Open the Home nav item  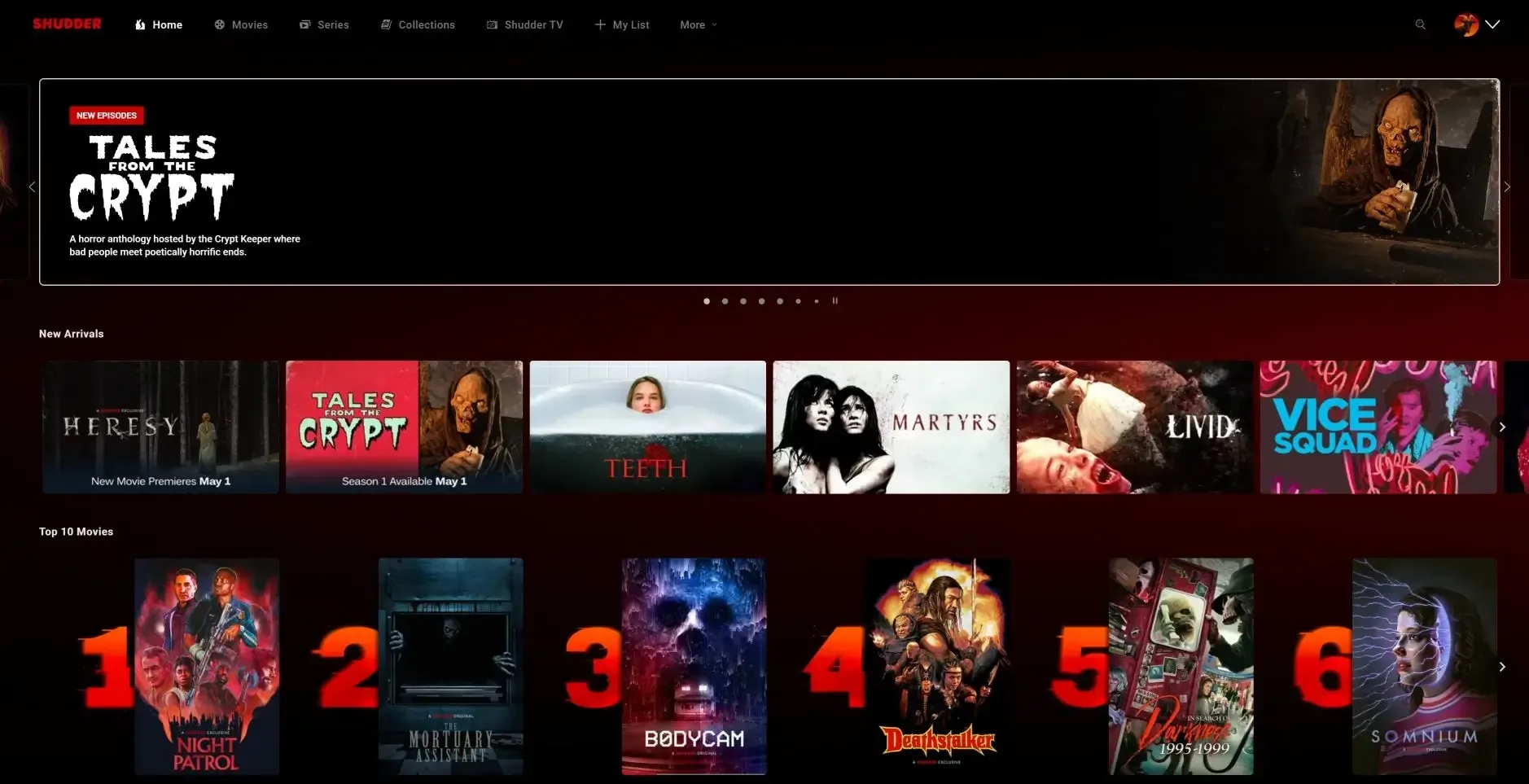point(159,24)
